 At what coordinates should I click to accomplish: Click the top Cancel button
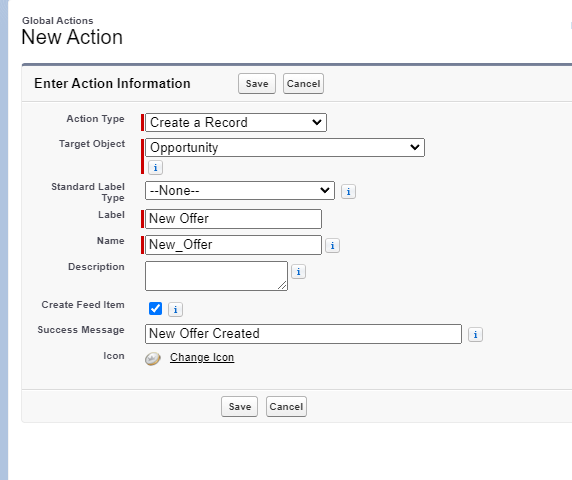coord(304,84)
